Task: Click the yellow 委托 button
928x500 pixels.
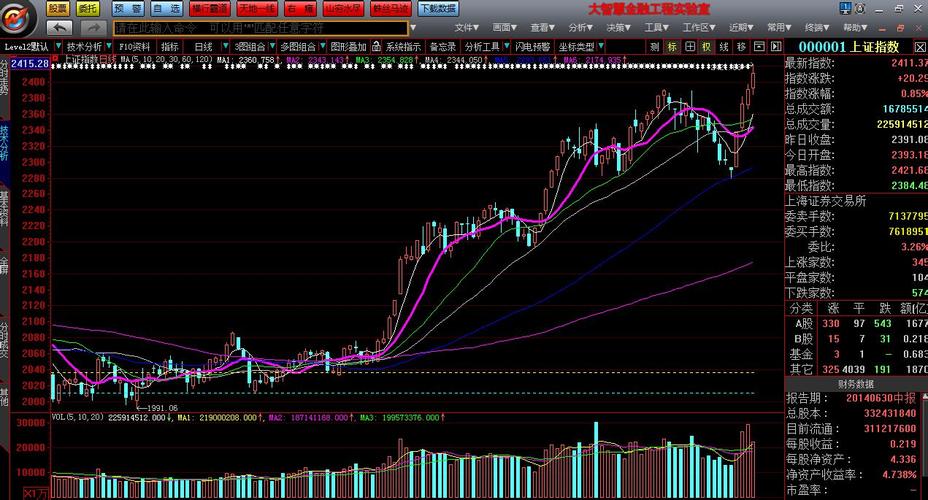Action: pyautogui.click(x=88, y=9)
